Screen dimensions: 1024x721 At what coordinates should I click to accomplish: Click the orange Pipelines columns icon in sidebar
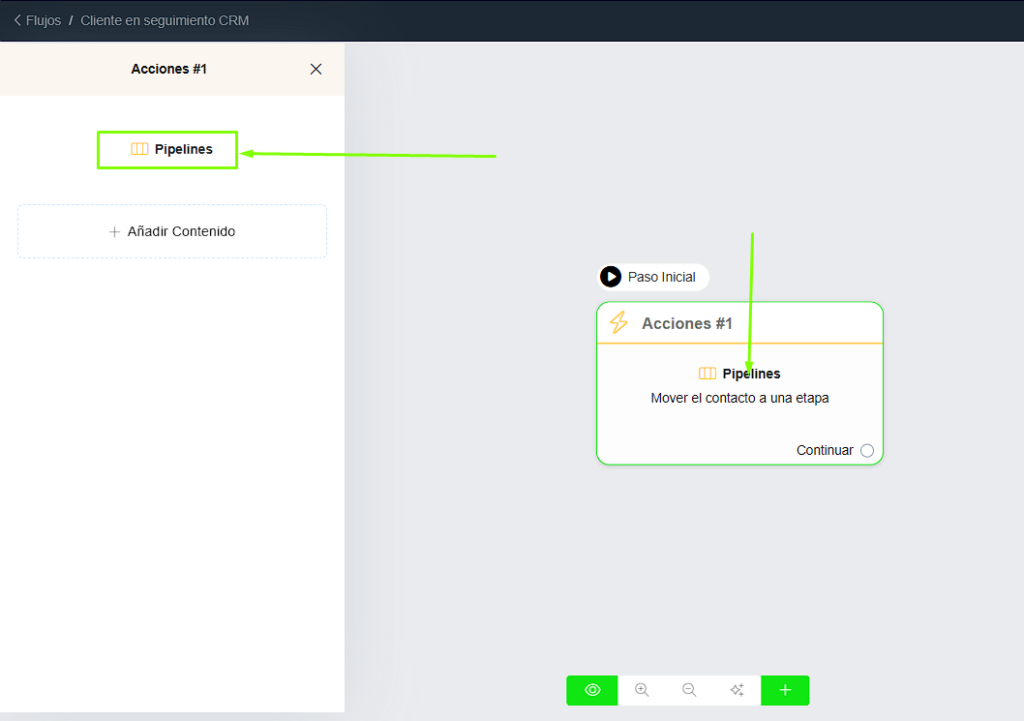140,149
